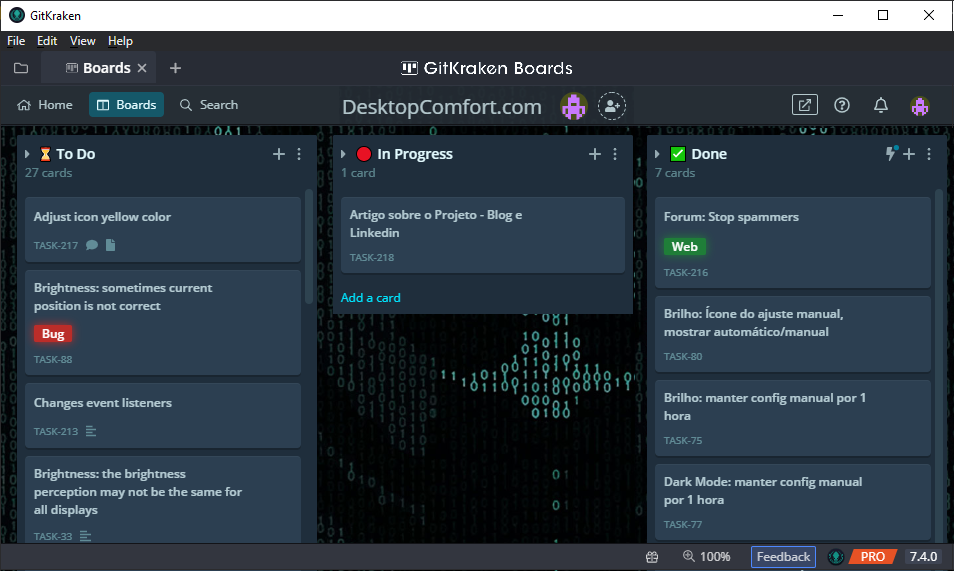The width and height of the screenshot is (954, 571).
Task: Click the gift icon in status bar
Action: [x=652, y=556]
